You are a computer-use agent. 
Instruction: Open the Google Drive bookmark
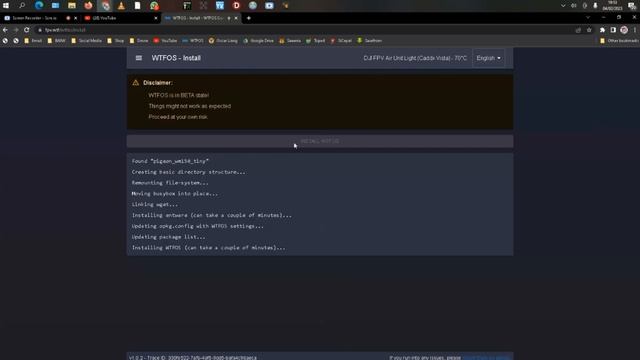point(258,41)
